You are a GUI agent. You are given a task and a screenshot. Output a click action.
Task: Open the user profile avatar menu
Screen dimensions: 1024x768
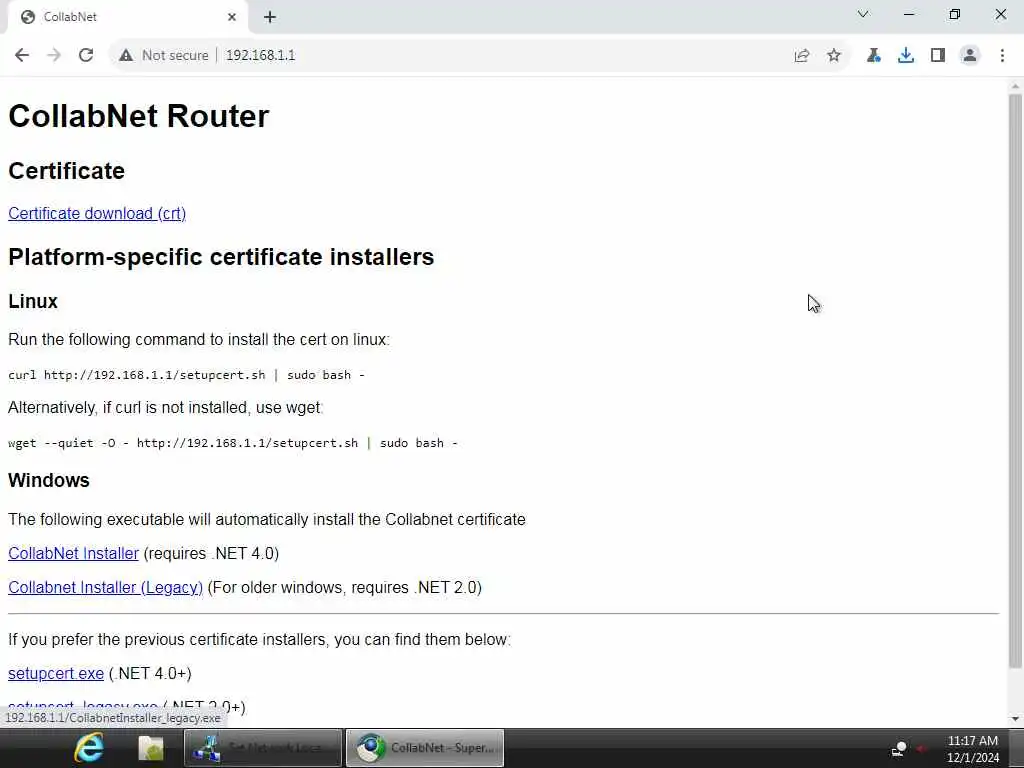pos(970,56)
